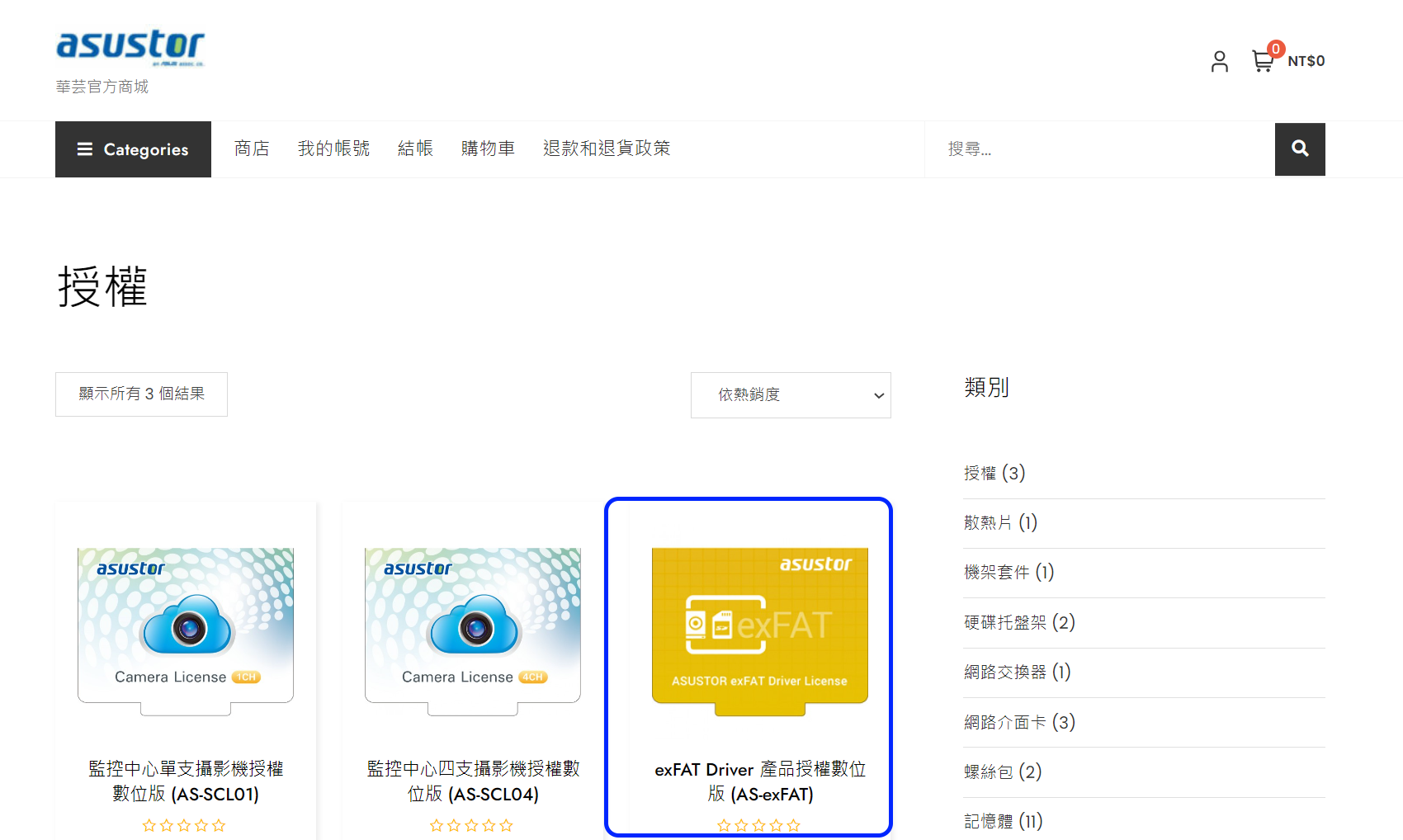Open the 購物車 menu item
This screenshot has height=840, width=1403.
coord(488,149)
